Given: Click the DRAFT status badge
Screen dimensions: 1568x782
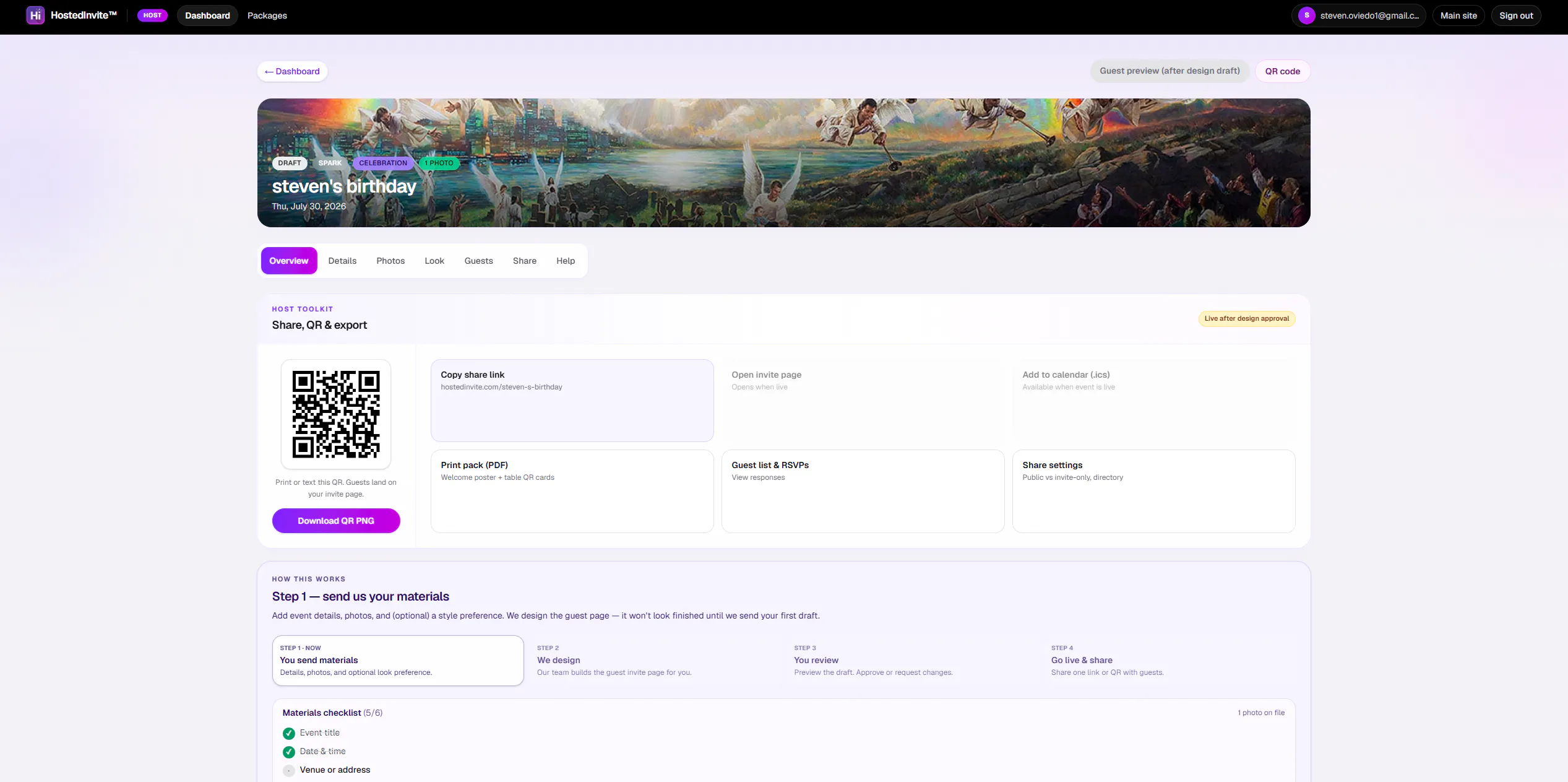Looking at the screenshot, I should [290, 163].
